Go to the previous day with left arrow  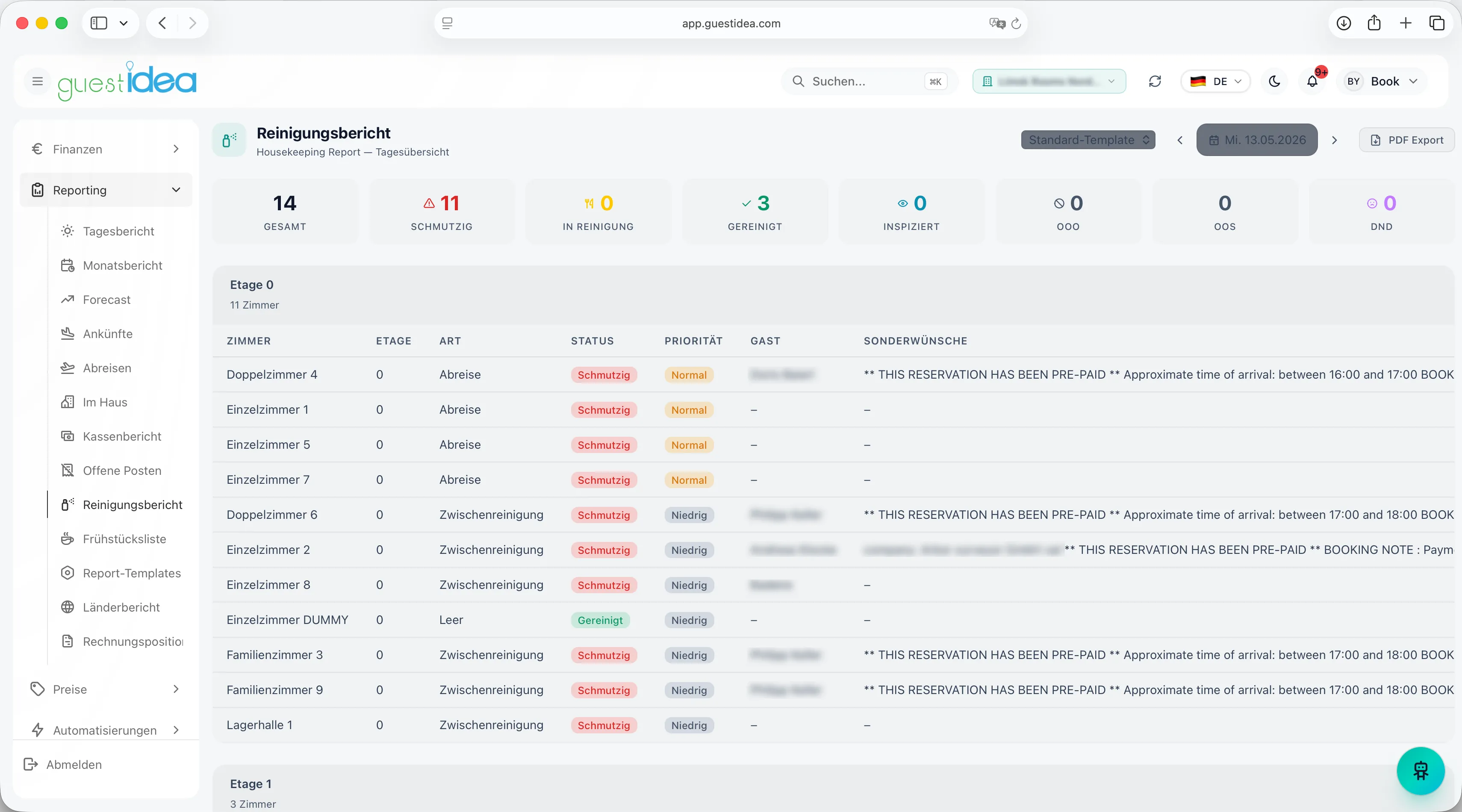coord(1180,140)
